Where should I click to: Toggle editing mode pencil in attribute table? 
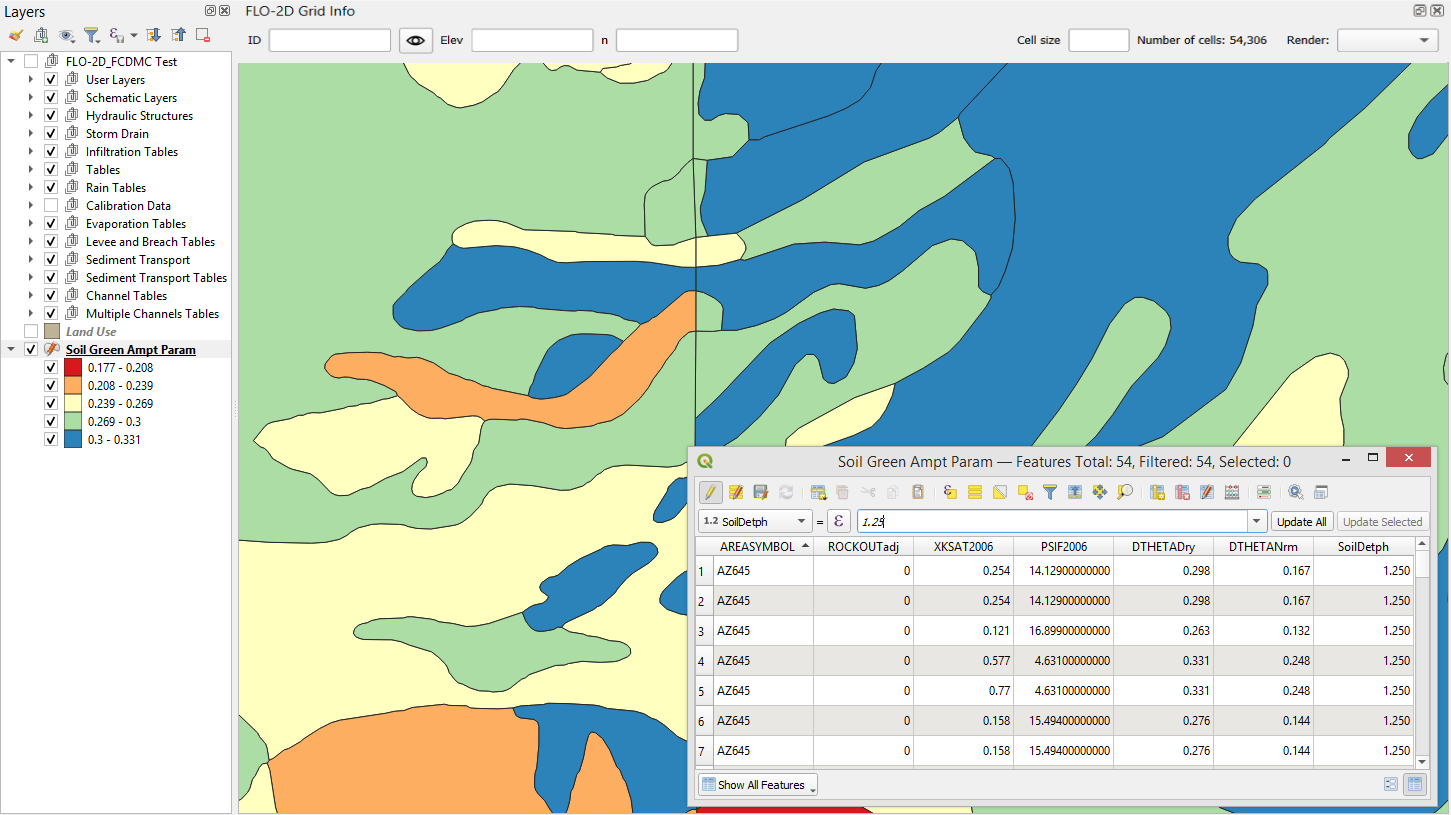(711, 492)
